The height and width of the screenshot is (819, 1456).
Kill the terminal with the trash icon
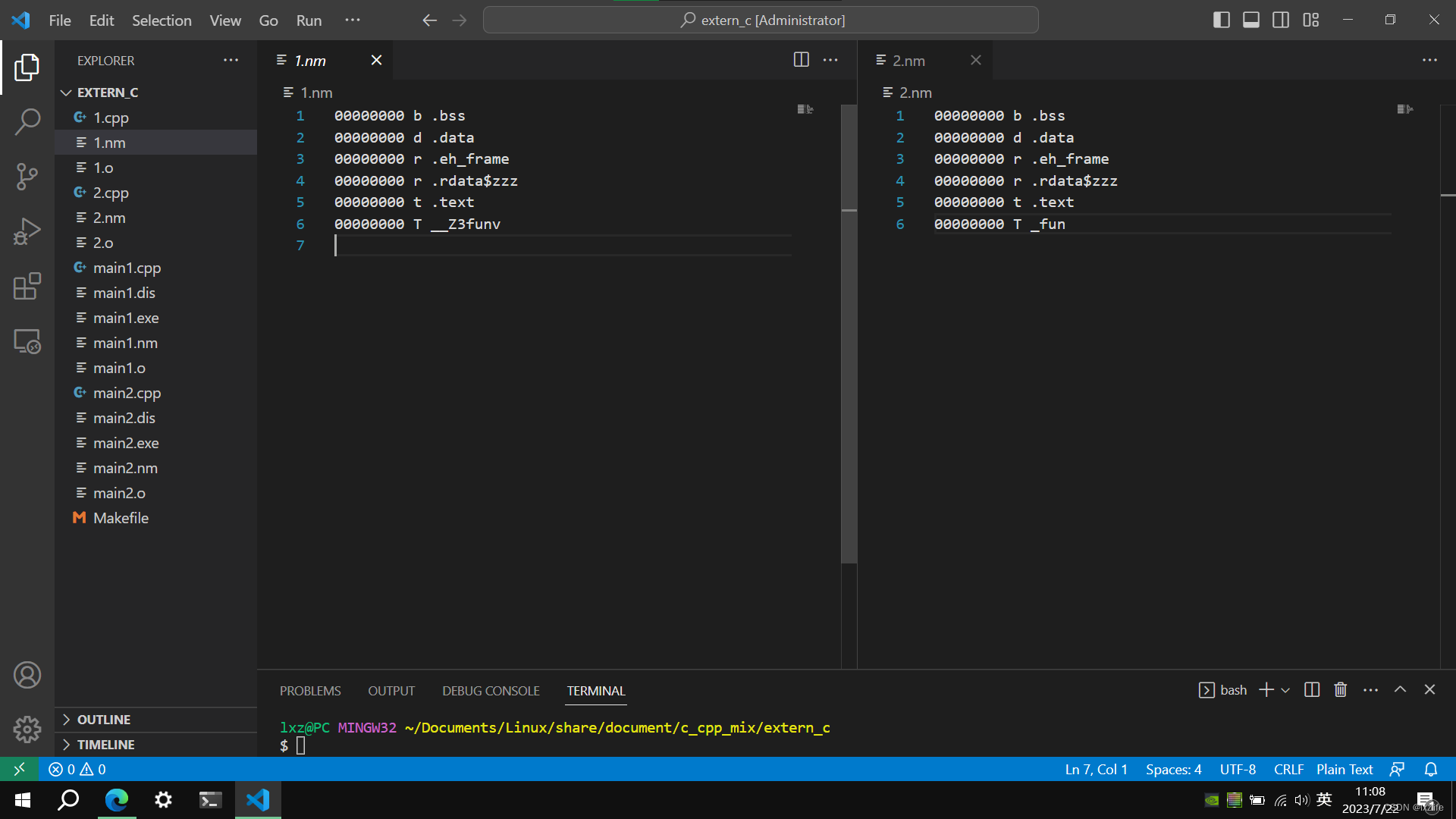tap(1340, 689)
